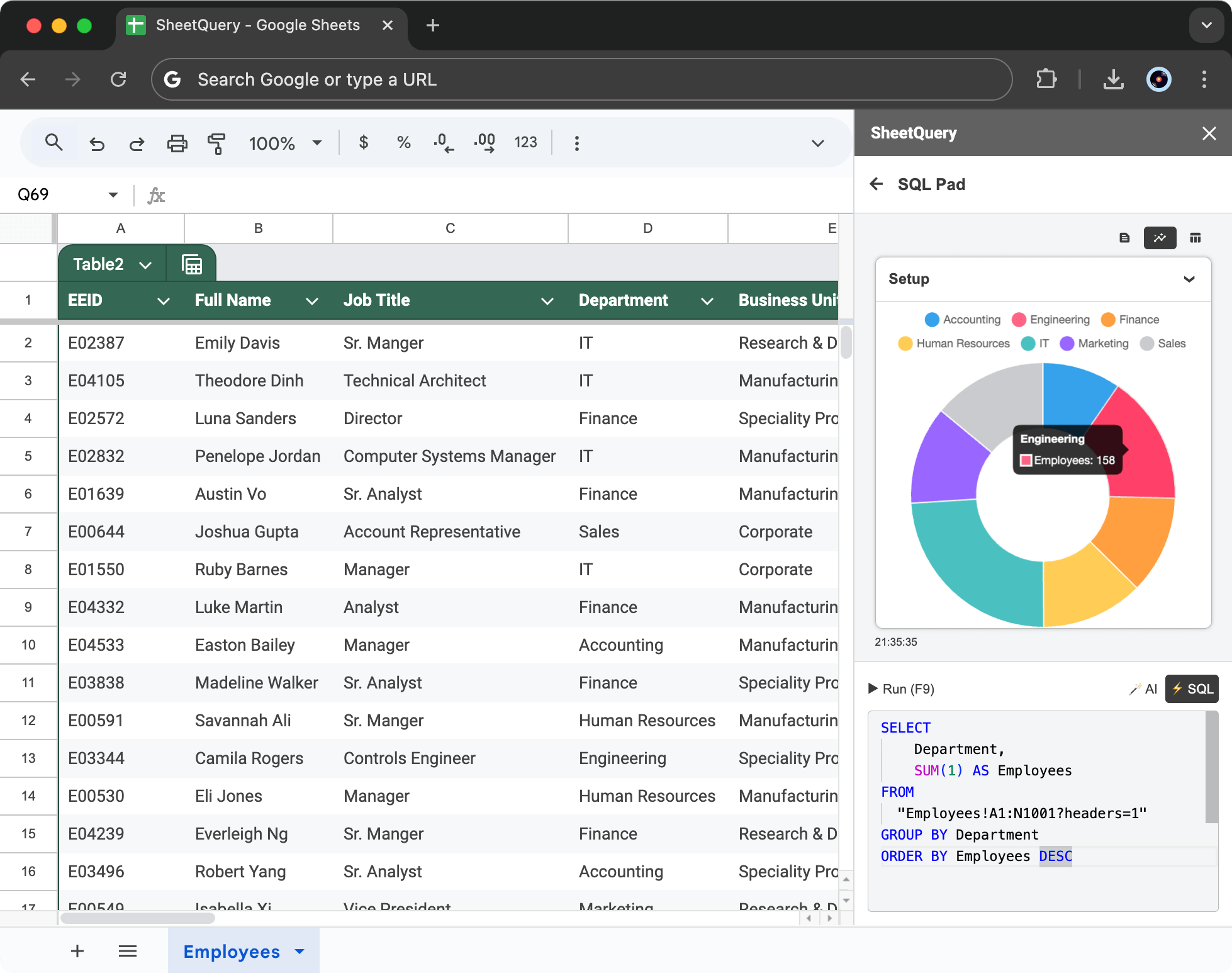Viewport: 1232px width, 973px height.
Task: Click the paint format tool
Action: point(216,143)
